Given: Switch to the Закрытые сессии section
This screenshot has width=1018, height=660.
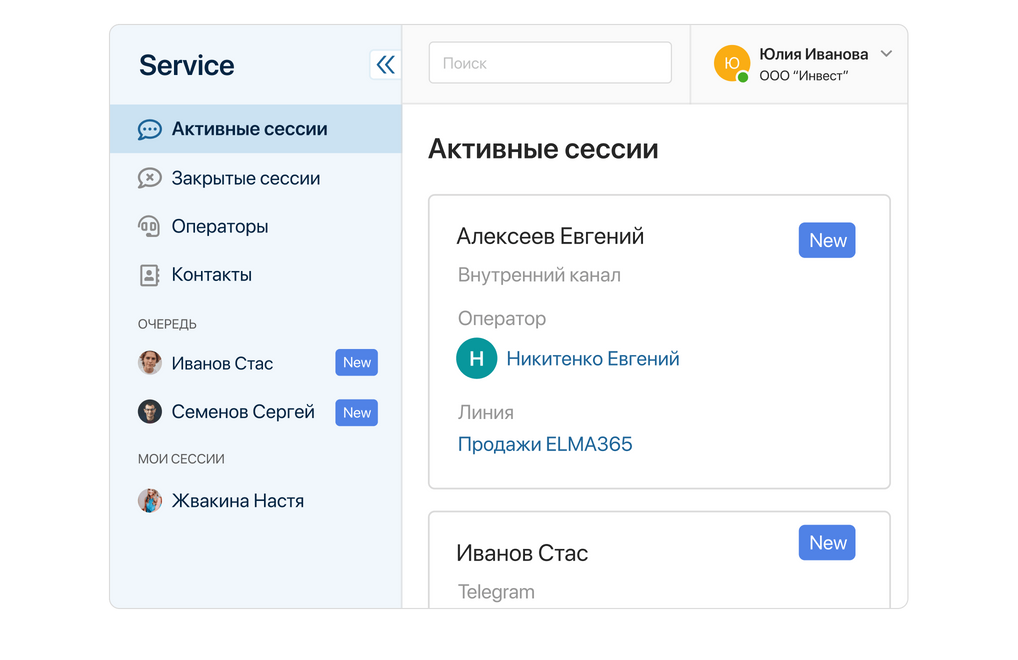Looking at the screenshot, I should (x=245, y=177).
